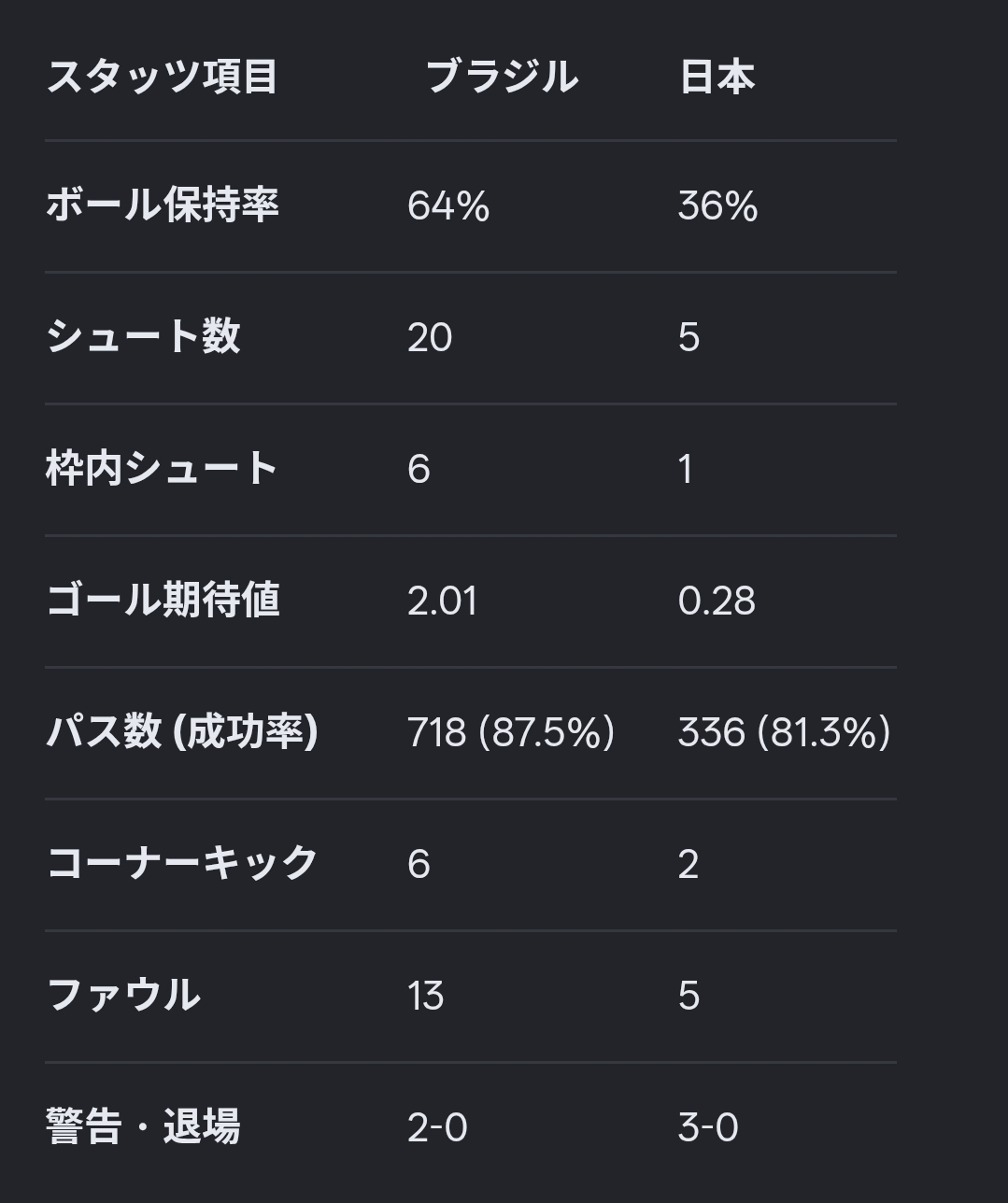Viewport: 1008px width, 1203px height.
Task: Click Brazil's foul count 13
Action: (x=426, y=996)
